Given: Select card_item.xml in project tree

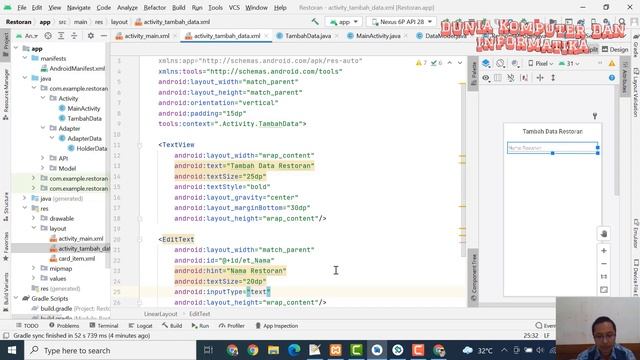Looking at the screenshot, I should coord(72,258).
